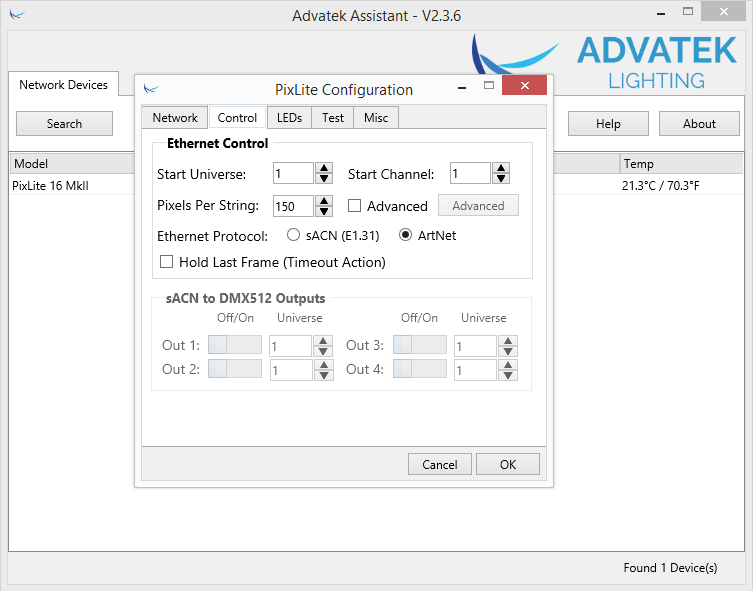Decrease the Start Channel value
The width and height of the screenshot is (753, 591).
pos(501,179)
